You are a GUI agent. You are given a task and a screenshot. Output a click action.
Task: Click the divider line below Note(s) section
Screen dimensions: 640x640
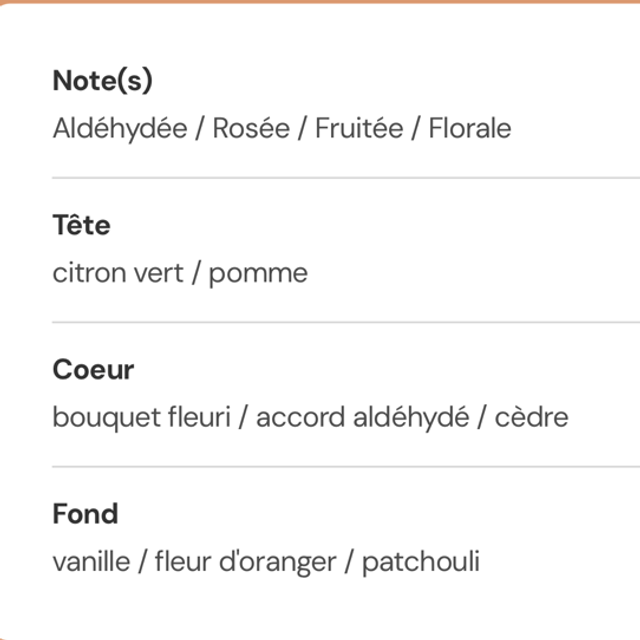click(x=345, y=178)
